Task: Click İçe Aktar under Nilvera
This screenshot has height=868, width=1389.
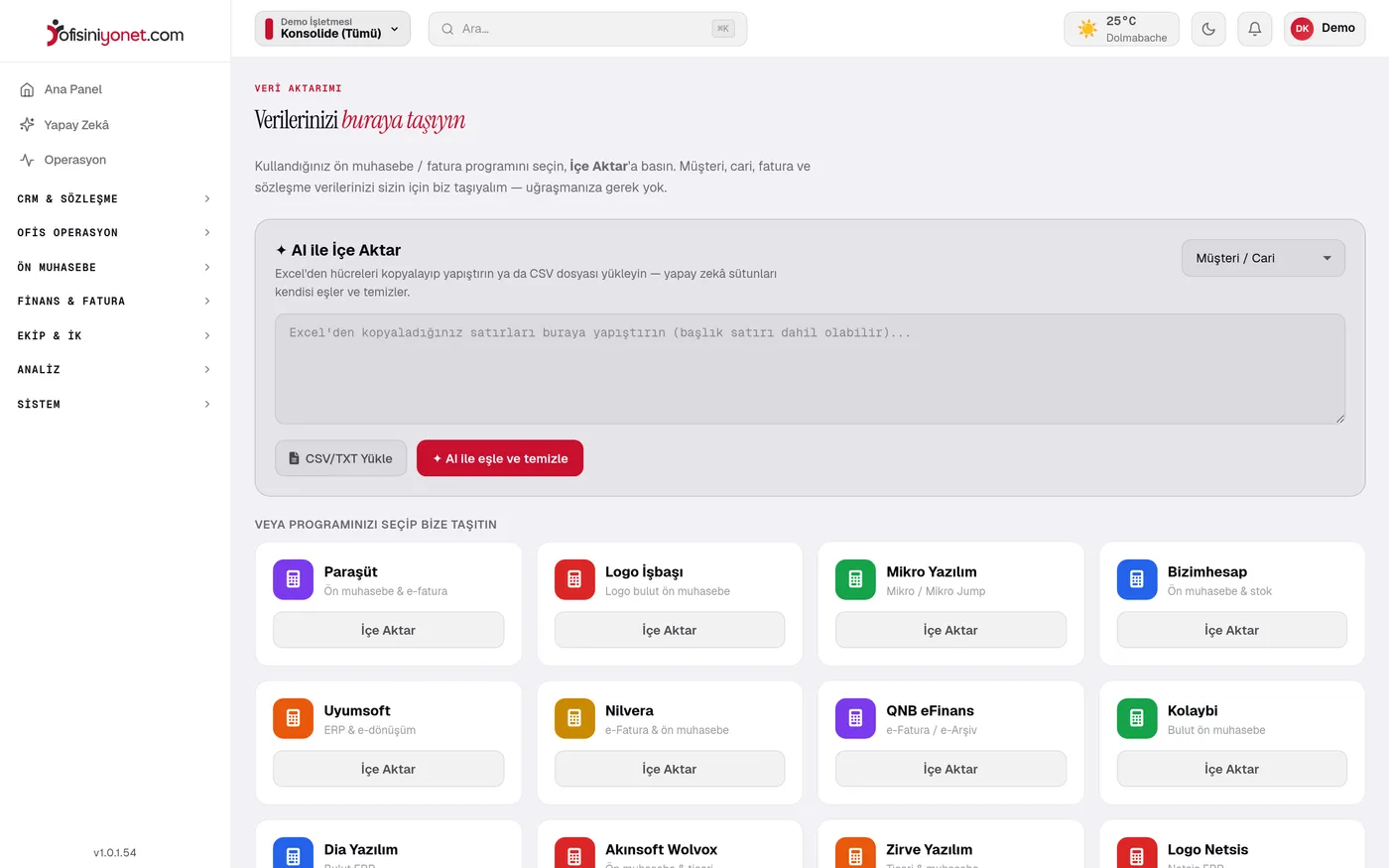Action: 670,769
